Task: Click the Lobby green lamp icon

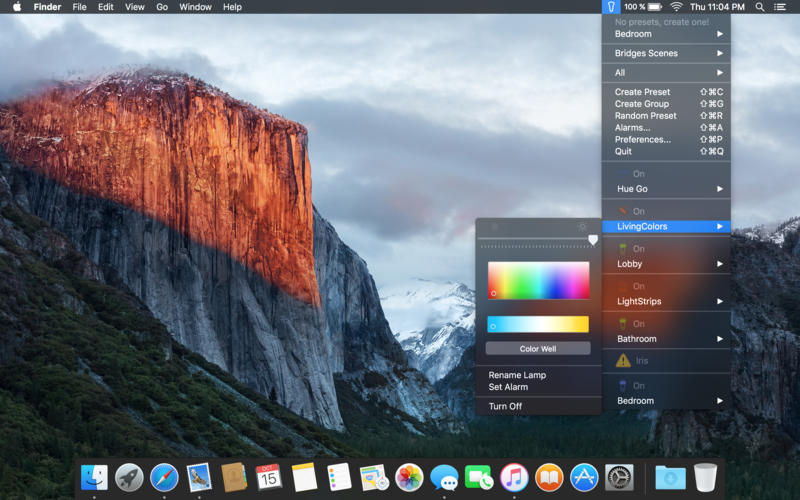Action: pos(622,248)
